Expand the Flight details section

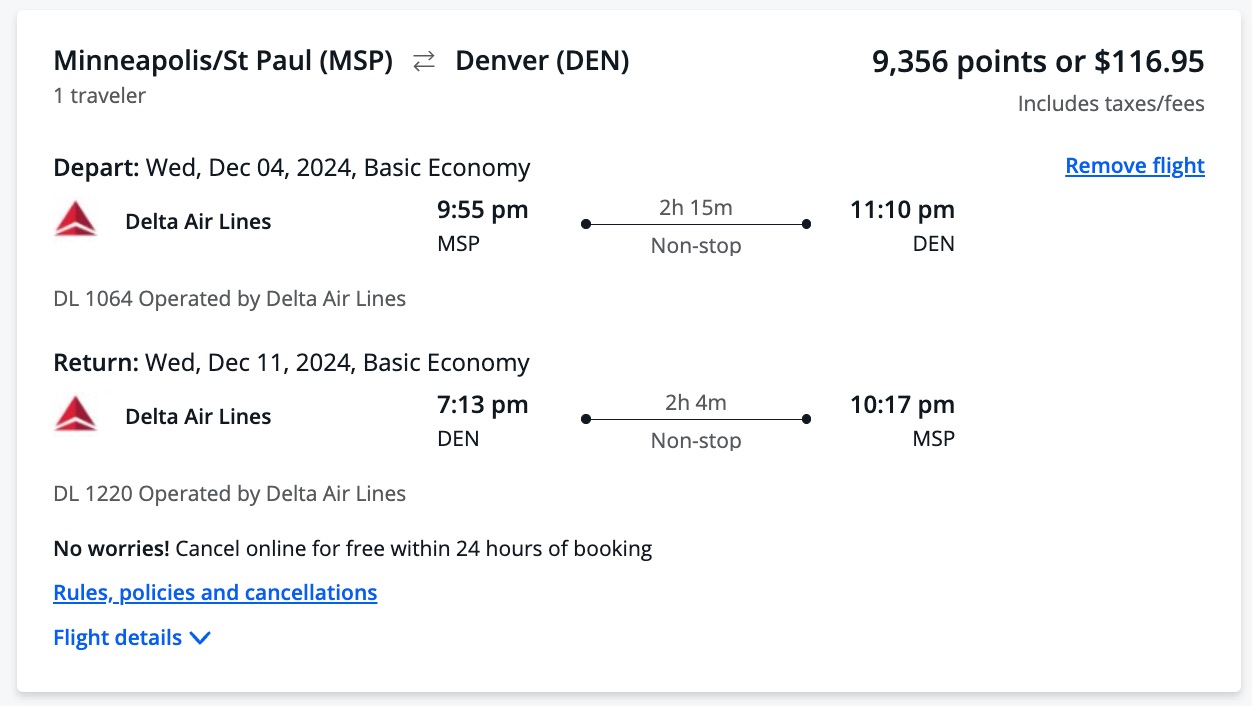pyautogui.click(x=117, y=637)
